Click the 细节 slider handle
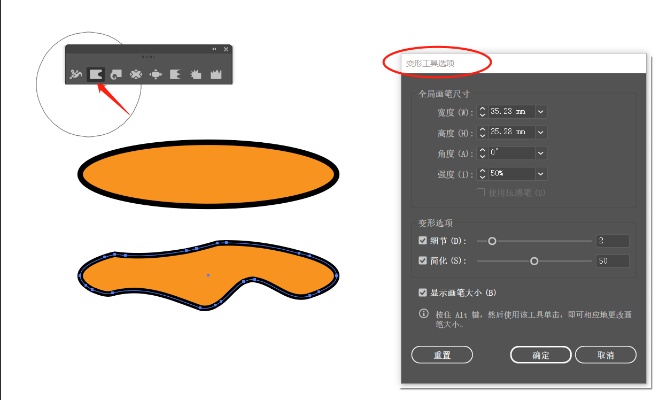The image size is (667, 400). click(492, 241)
